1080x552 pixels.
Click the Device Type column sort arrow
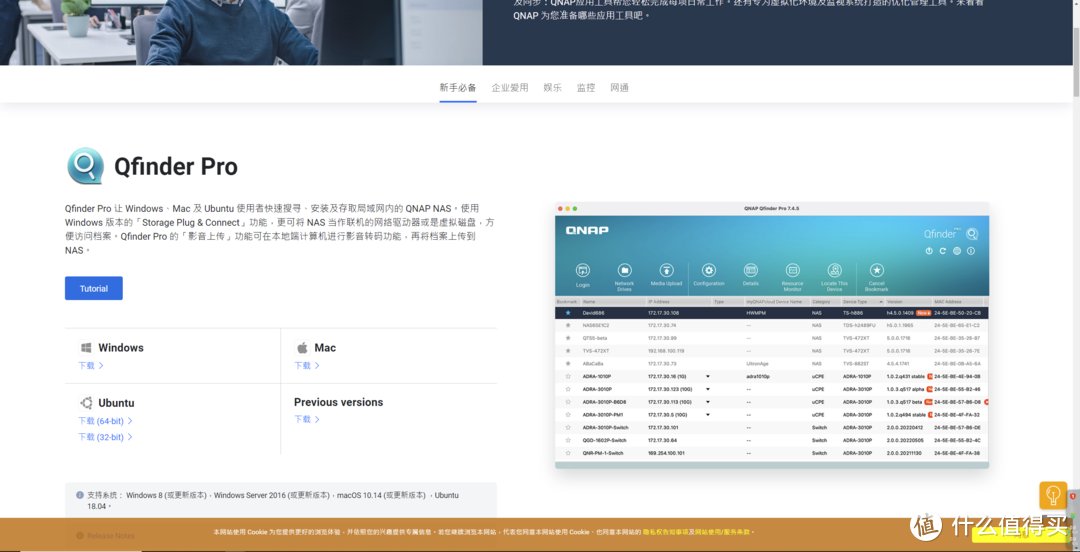(x=880, y=302)
